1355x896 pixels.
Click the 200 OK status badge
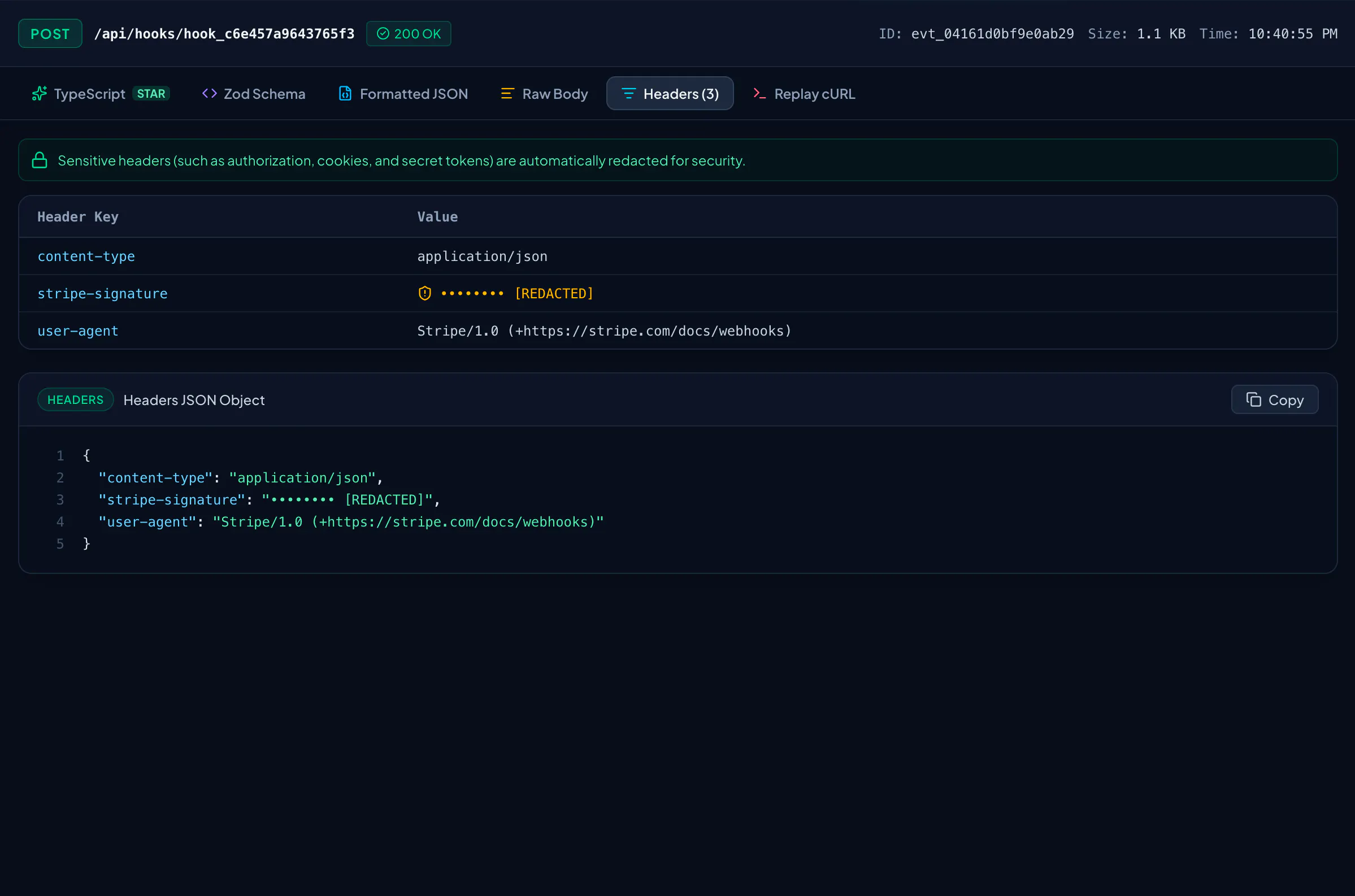(x=409, y=34)
